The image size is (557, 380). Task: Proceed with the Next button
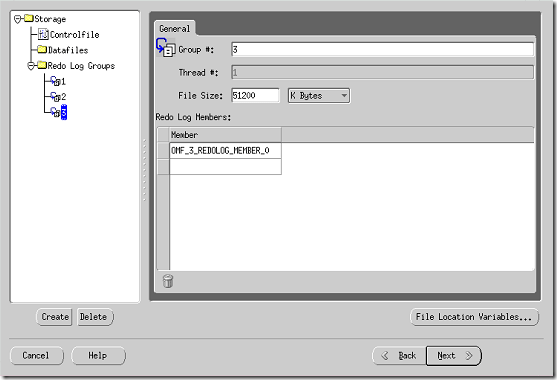[x=454, y=355]
